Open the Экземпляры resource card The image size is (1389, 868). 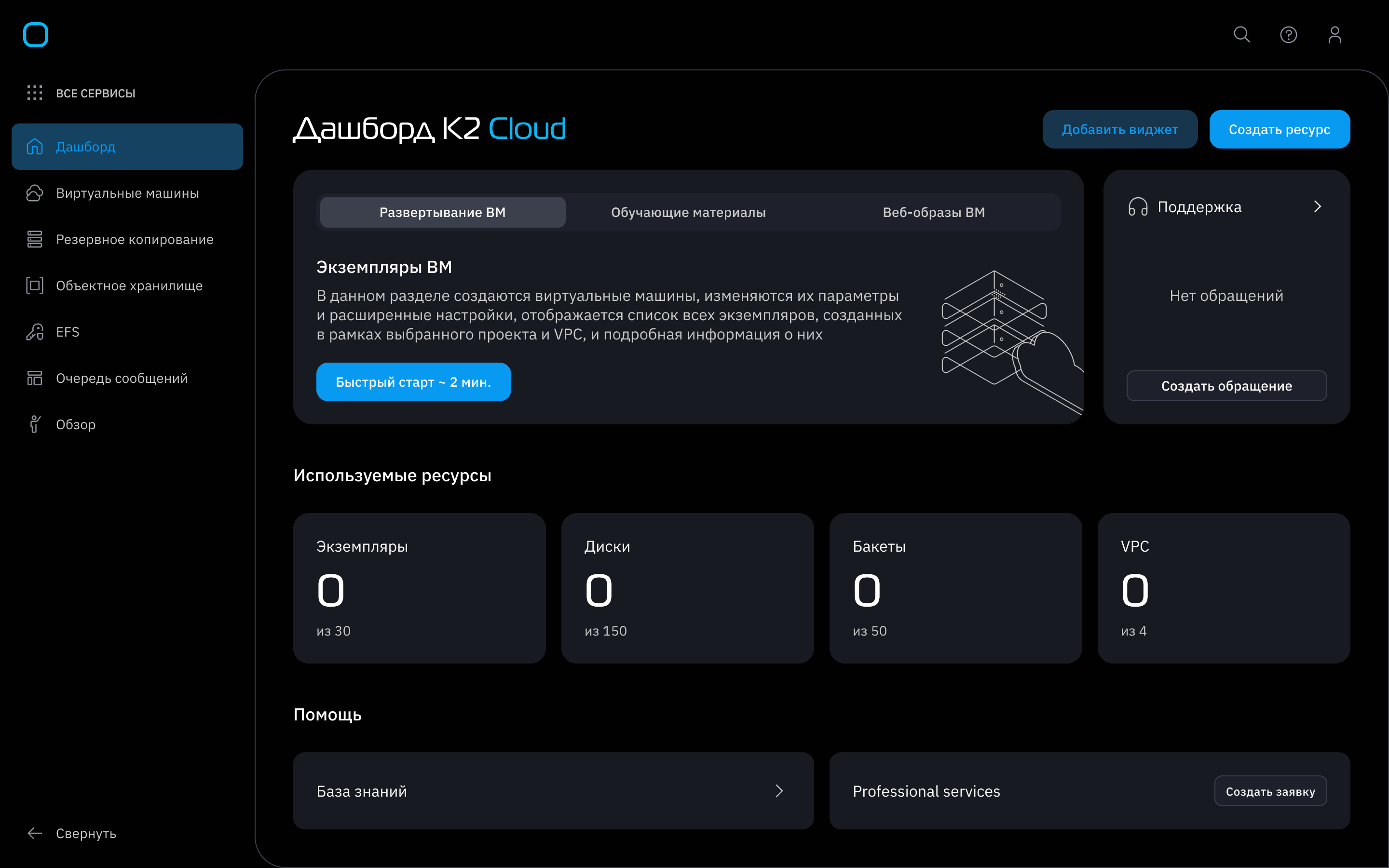pos(419,588)
